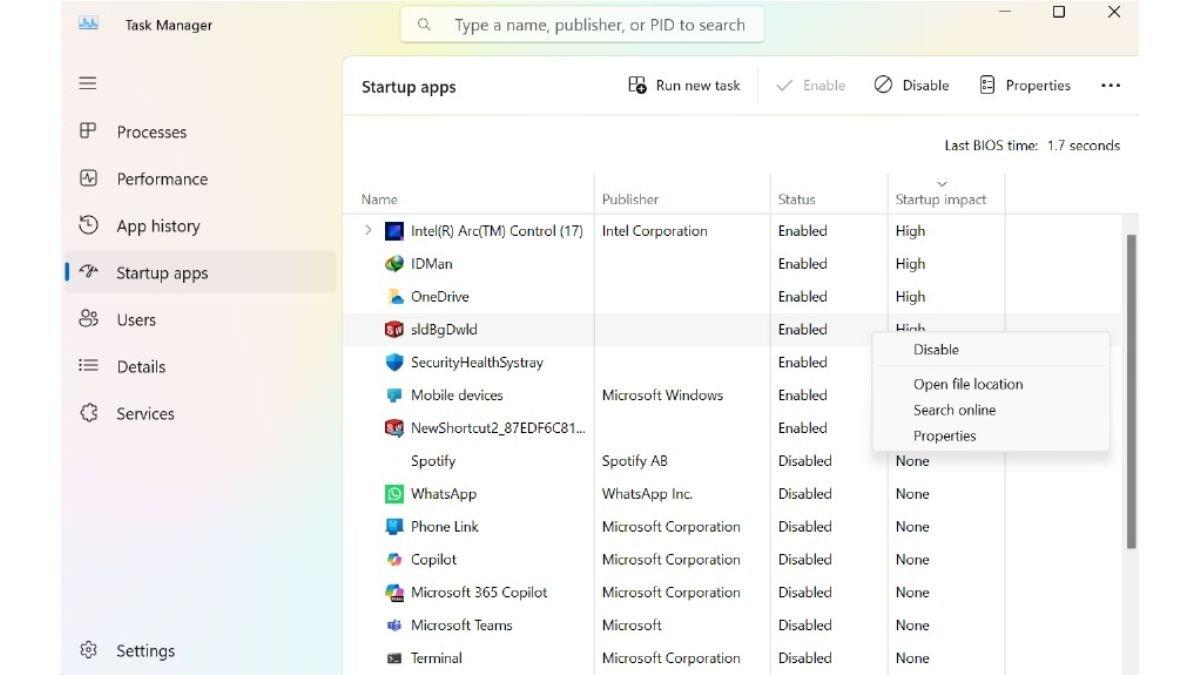Click the search field for name or PID
The height and width of the screenshot is (675, 1200).
coord(583,25)
